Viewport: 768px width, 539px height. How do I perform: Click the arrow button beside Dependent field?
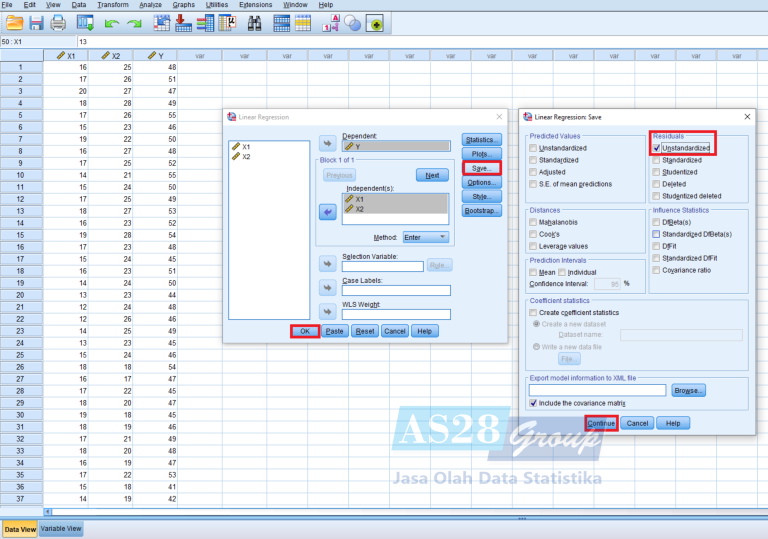[x=327, y=142]
